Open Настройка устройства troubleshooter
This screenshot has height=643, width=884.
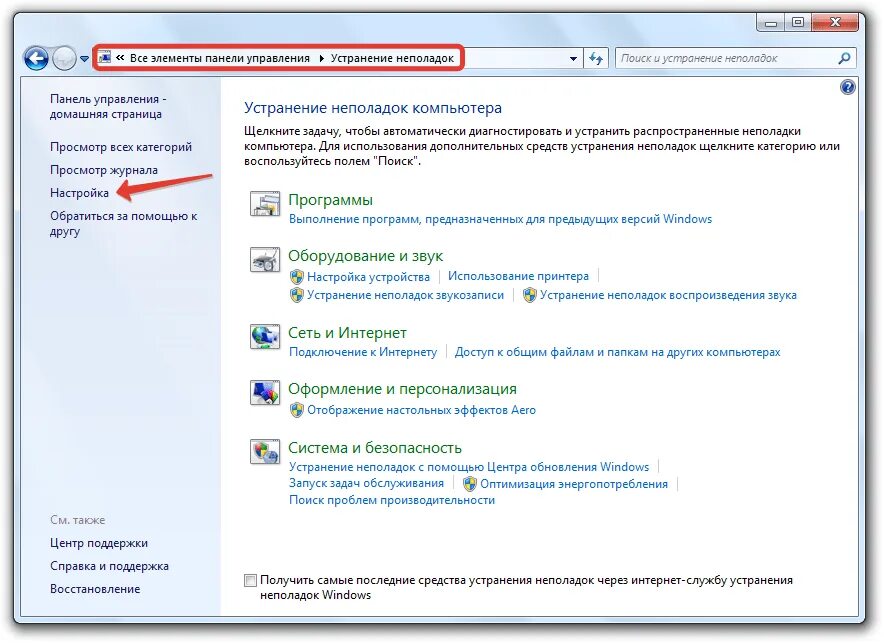click(368, 277)
